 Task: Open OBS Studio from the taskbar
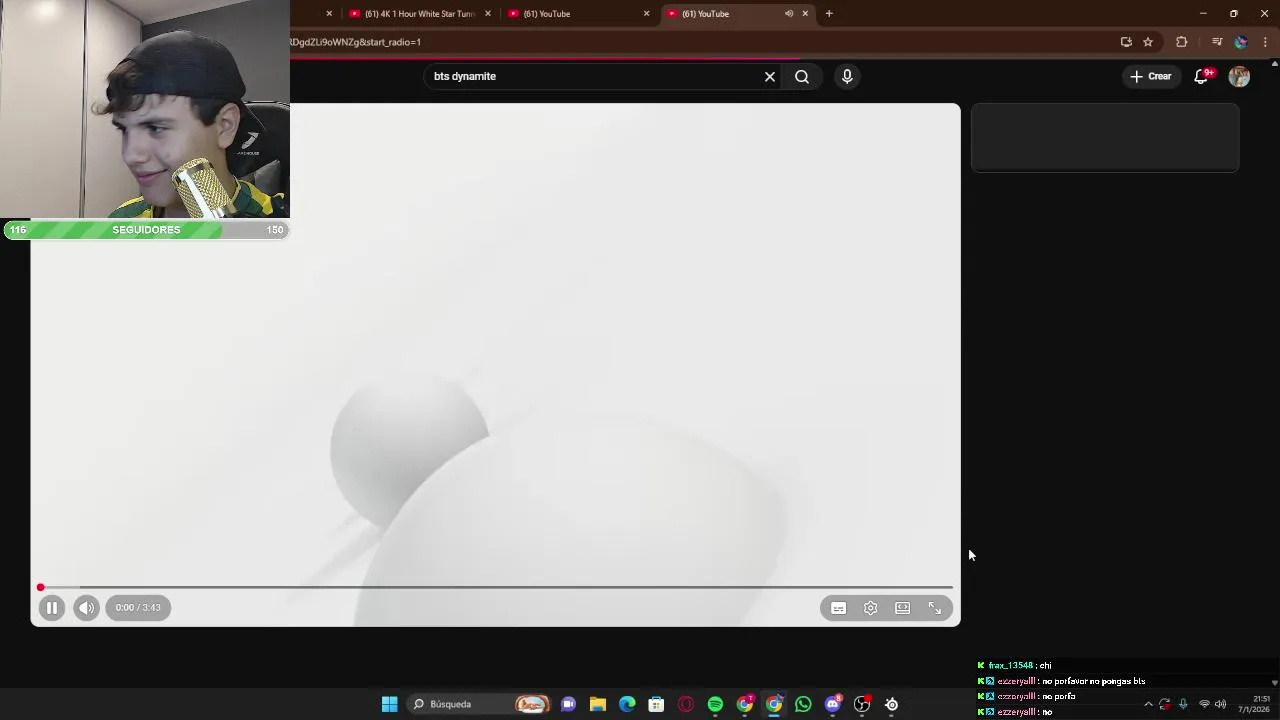click(862, 704)
